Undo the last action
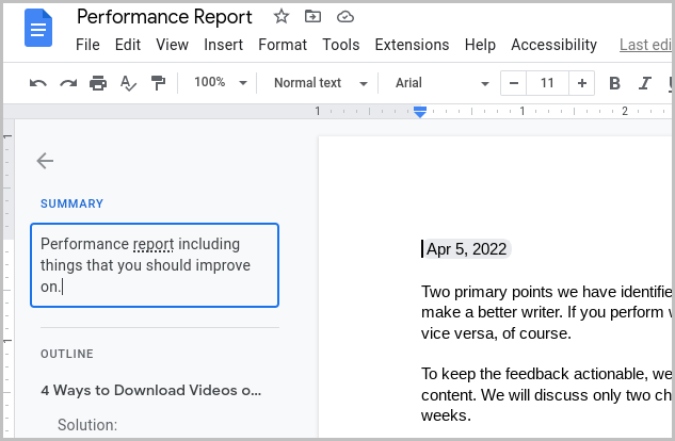The height and width of the screenshot is (441, 675). click(x=38, y=83)
